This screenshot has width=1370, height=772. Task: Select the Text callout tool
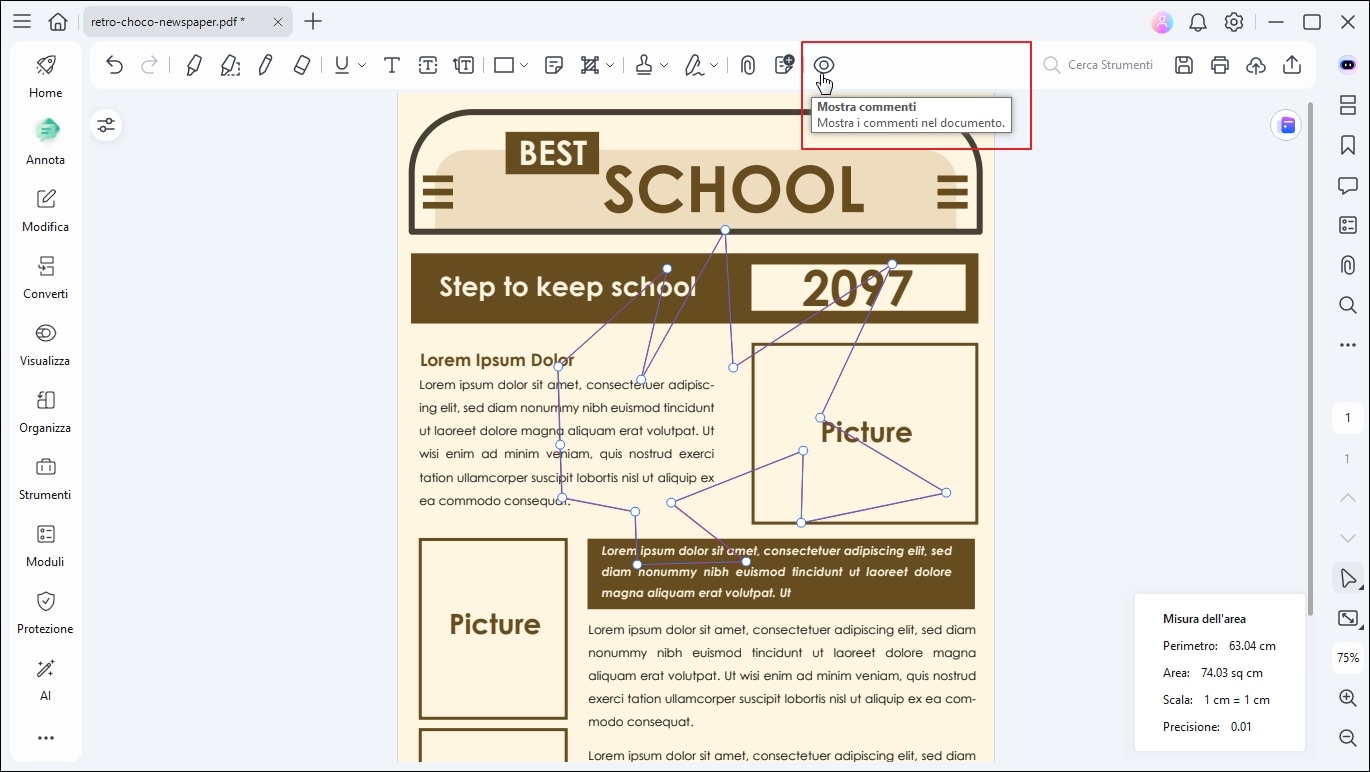463,65
